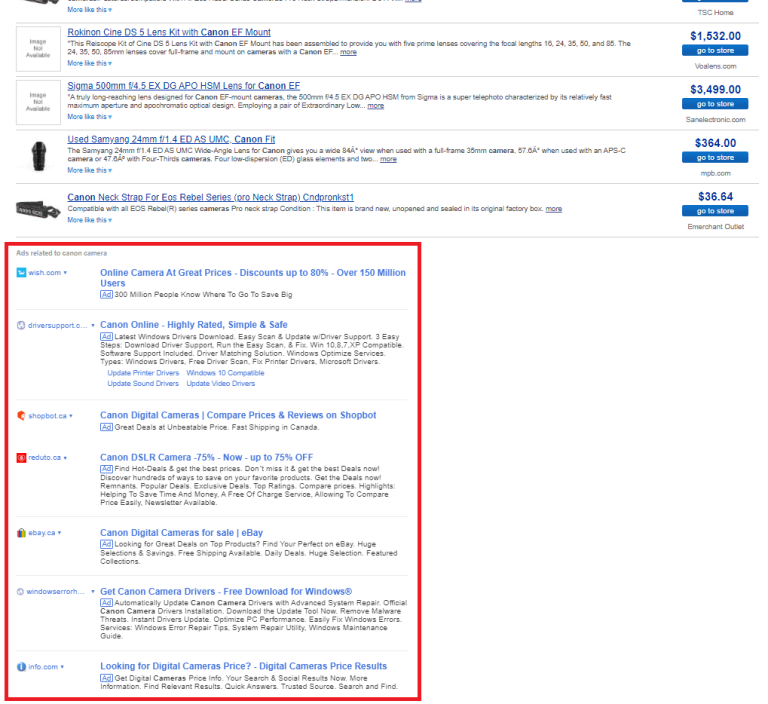
Task: Click the eBay shopping bag favicon
Action: pos(21,533)
